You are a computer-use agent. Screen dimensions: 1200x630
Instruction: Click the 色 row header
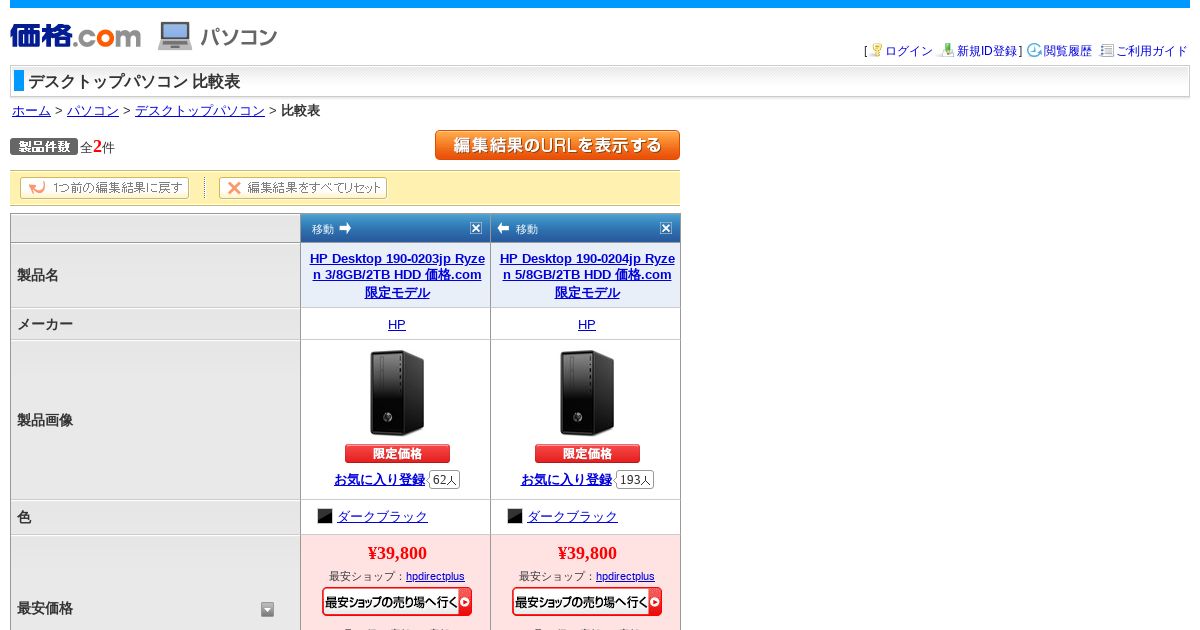click(155, 517)
